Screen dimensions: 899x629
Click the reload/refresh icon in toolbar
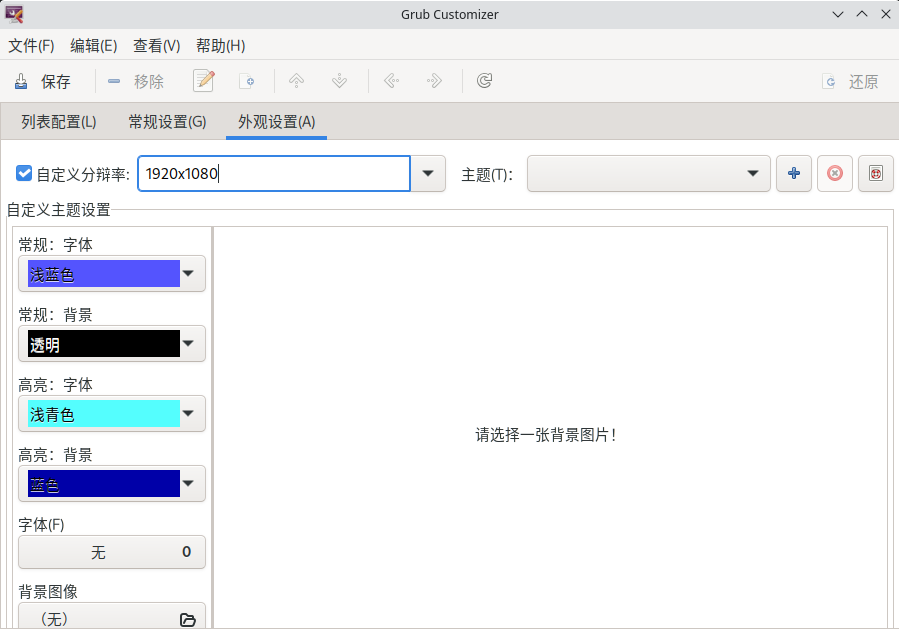click(x=484, y=81)
